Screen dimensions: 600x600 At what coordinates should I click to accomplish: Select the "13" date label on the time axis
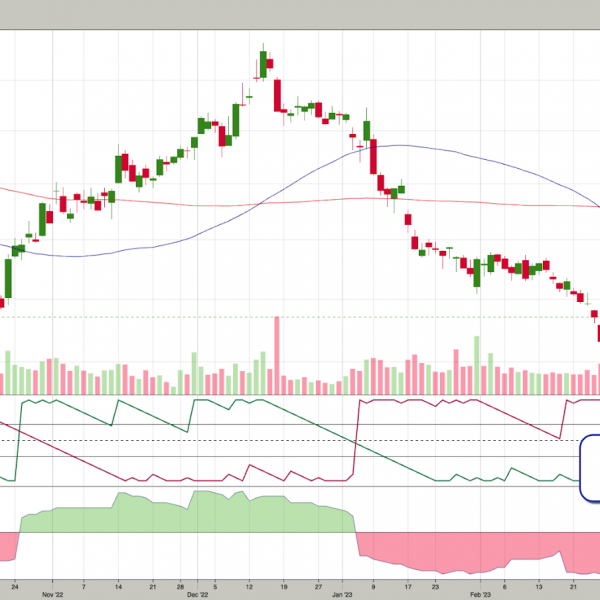[539, 586]
